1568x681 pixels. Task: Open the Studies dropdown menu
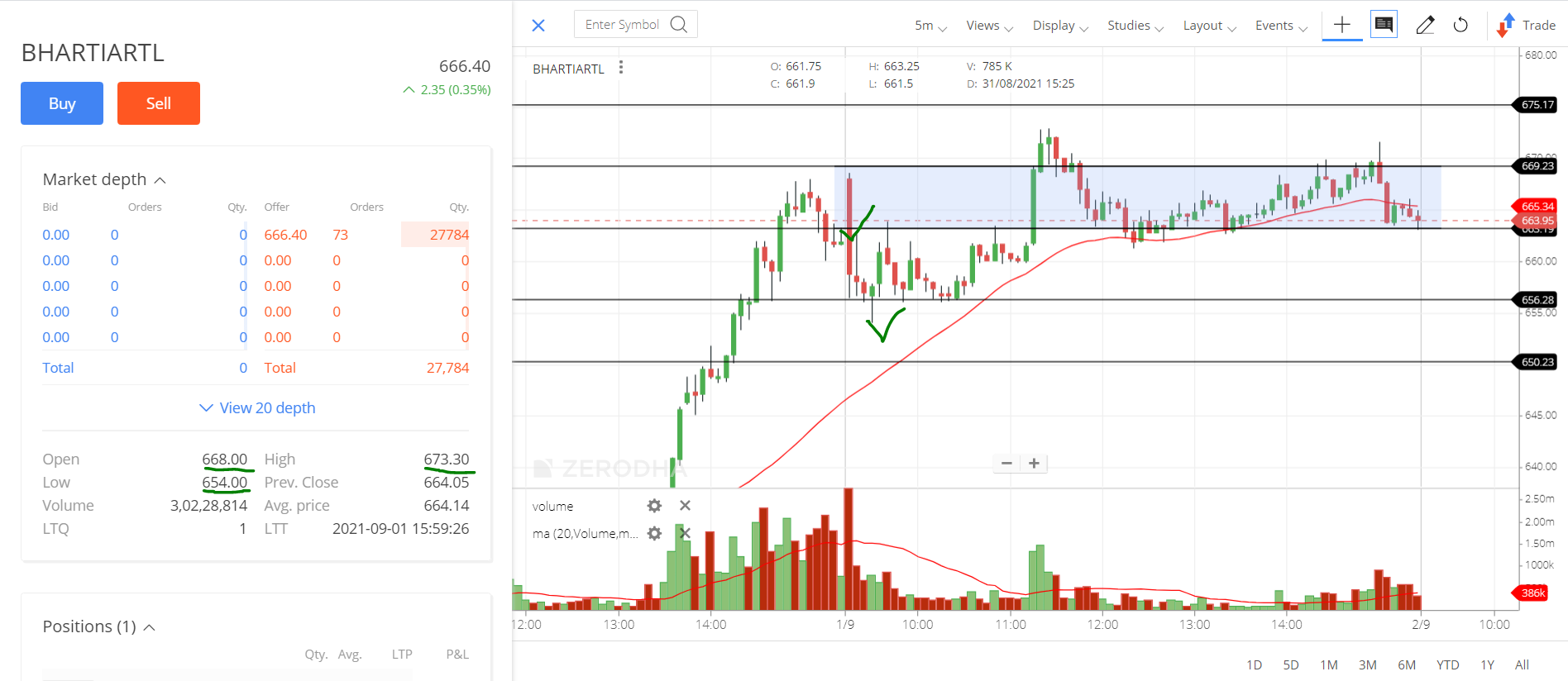(x=1135, y=26)
